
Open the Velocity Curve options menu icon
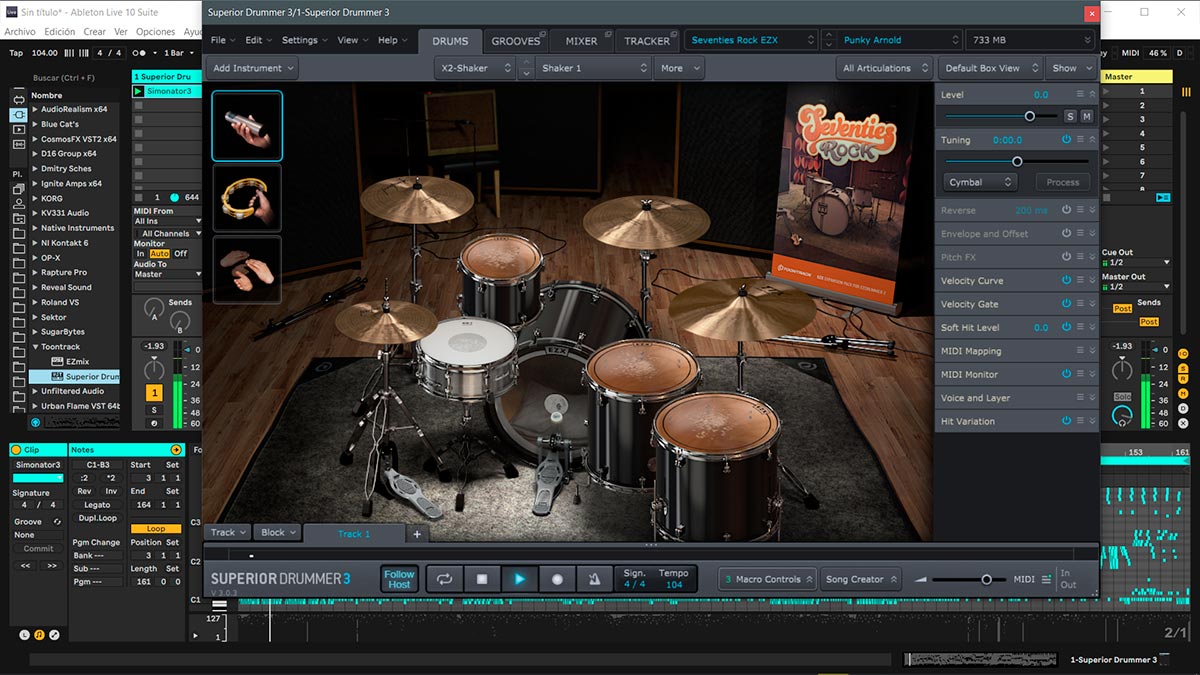pyautogui.click(x=1080, y=281)
